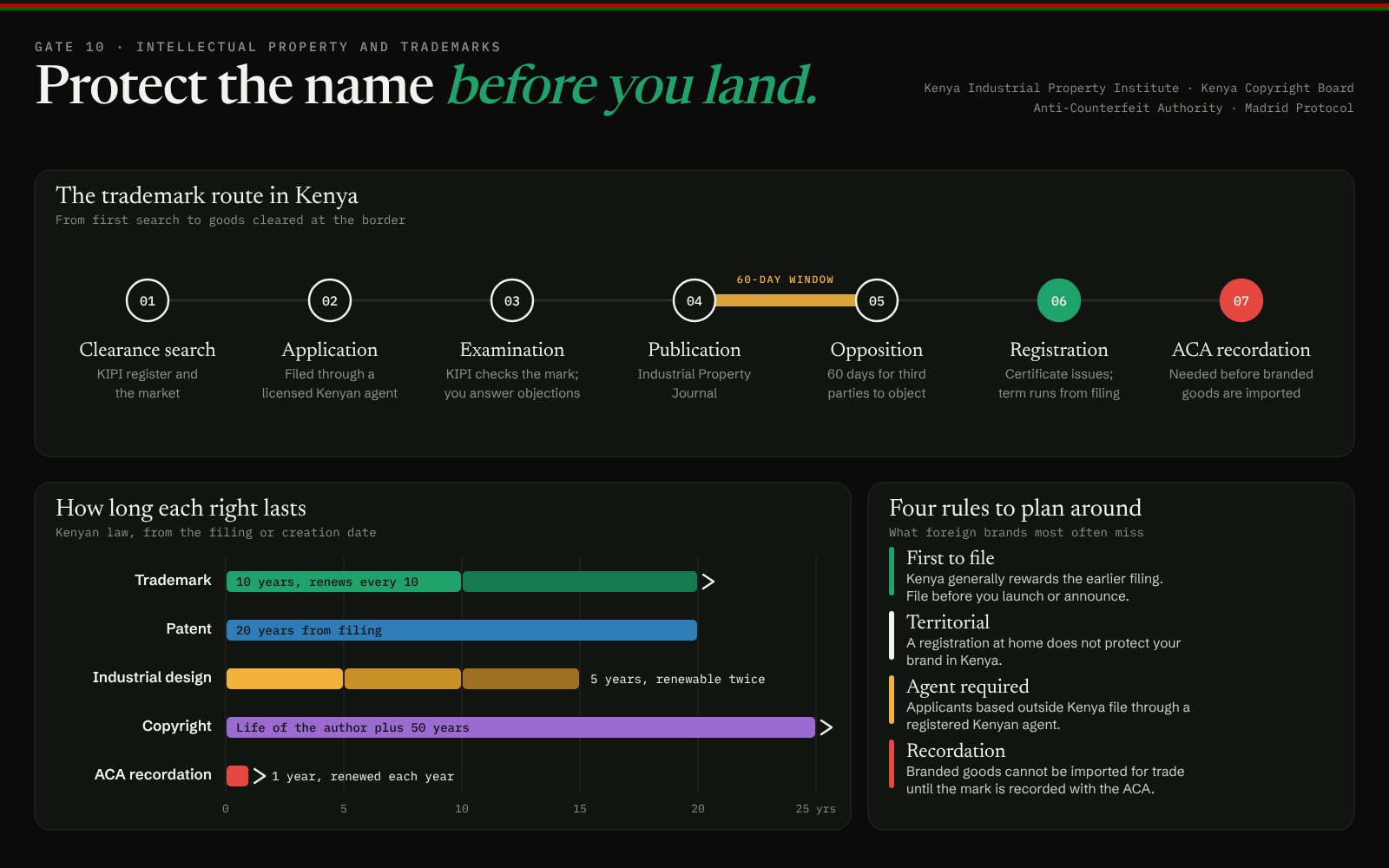The width and height of the screenshot is (1389, 868).
Task: Select the 'Examination' step title
Action: point(512,350)
